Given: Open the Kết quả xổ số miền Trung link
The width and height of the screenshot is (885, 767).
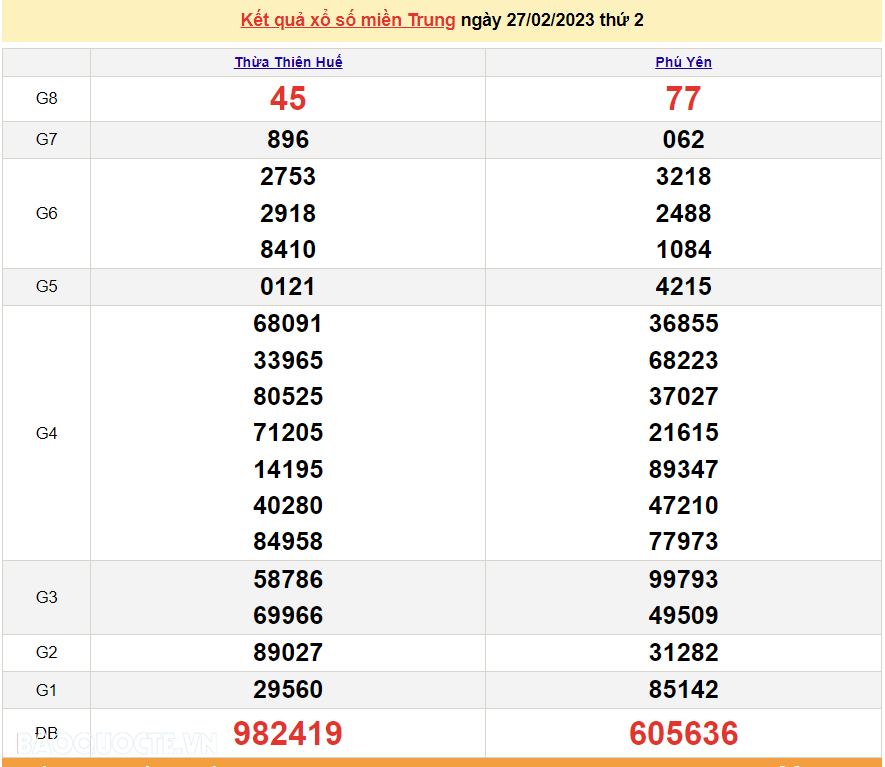Looking at the screenshot, I should pyautogui.click(x=345, y=19).
